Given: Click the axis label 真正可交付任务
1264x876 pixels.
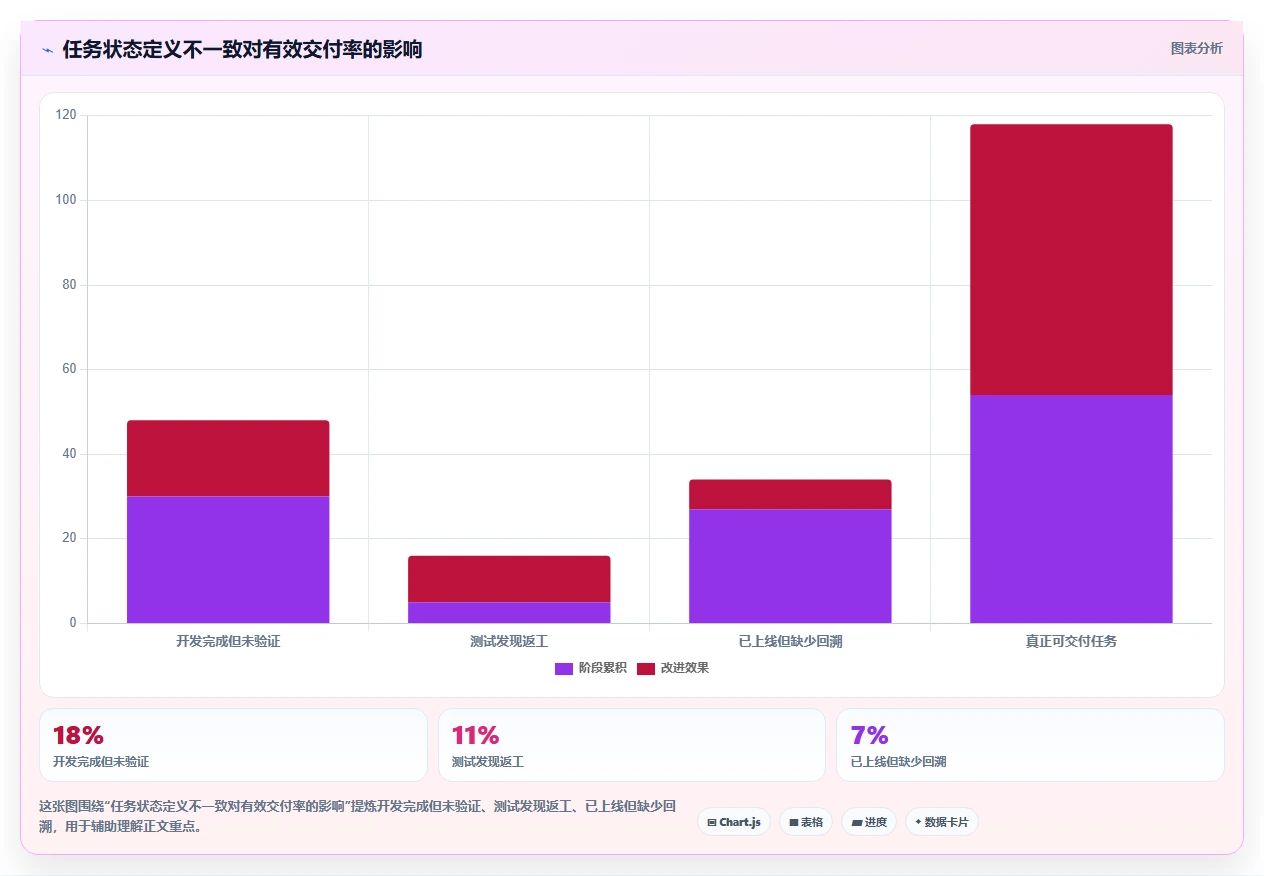Looking at the screenshot, I should [x=1071, y=641].
